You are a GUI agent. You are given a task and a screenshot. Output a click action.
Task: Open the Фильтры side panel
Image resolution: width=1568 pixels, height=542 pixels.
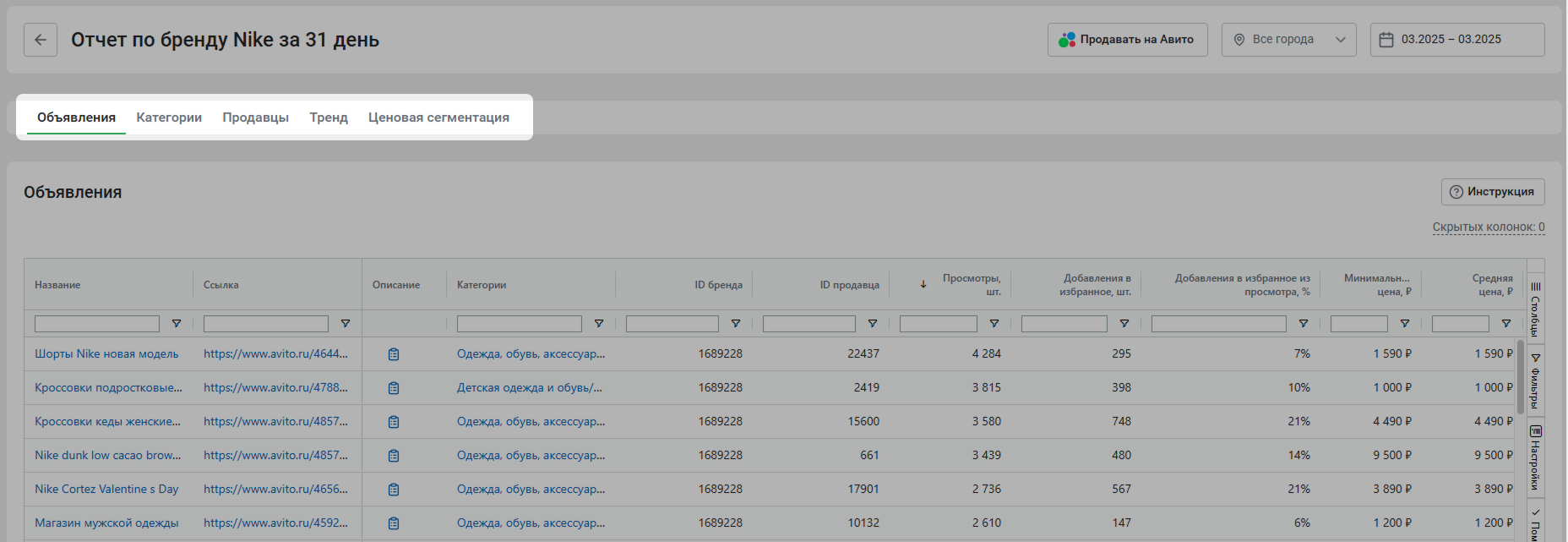pyautogui.click(x=1536, y=380)
